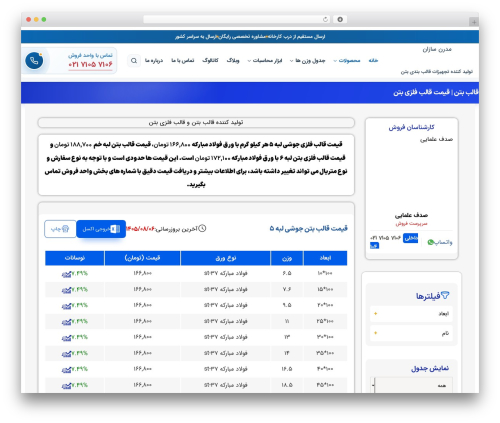
Task: Click the WhatsApp icon for the sales expert
Action: pos(431,242)
